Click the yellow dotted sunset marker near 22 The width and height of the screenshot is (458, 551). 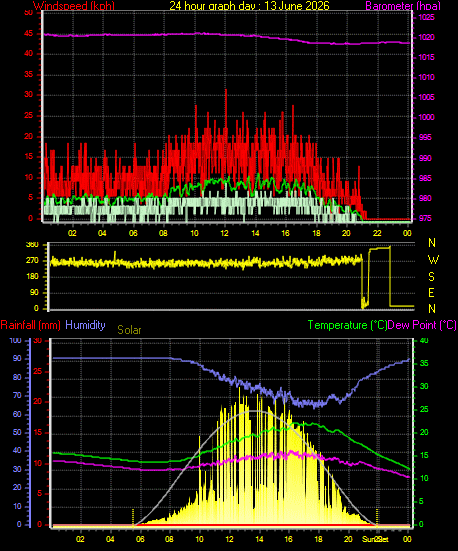coord(377,517)
